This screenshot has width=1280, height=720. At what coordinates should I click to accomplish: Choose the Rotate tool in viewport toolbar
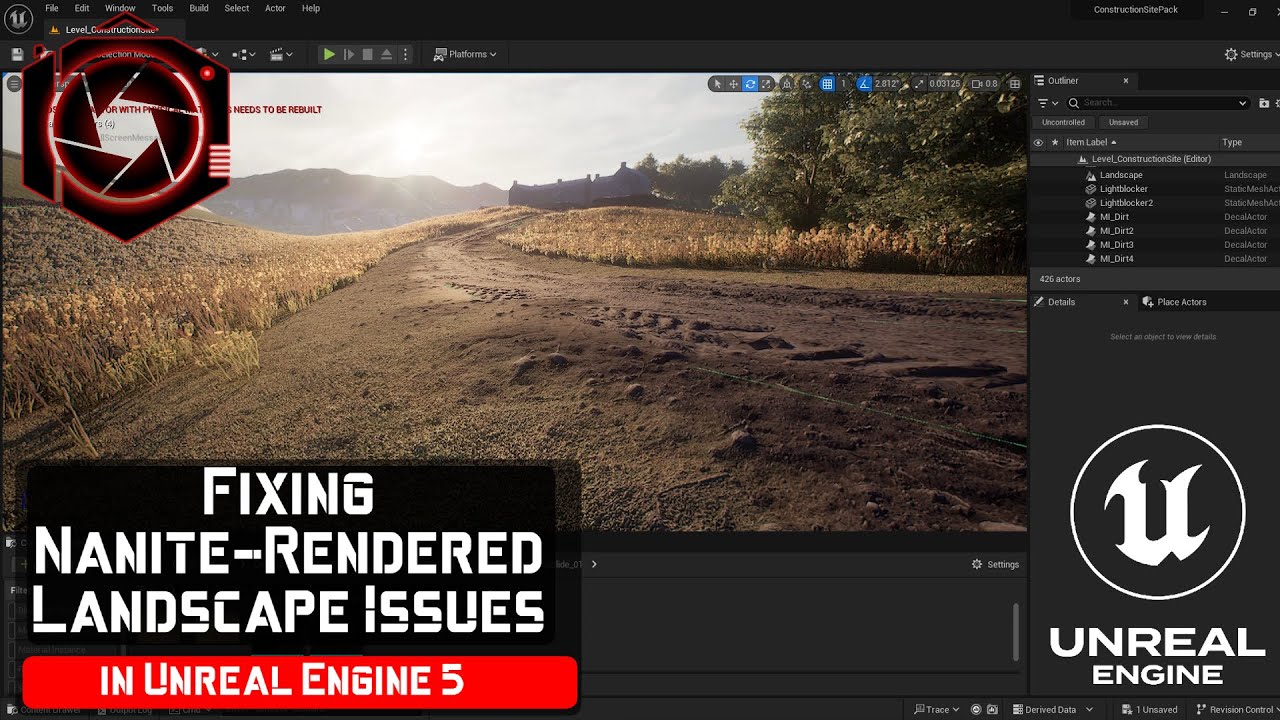pos(750,84)
